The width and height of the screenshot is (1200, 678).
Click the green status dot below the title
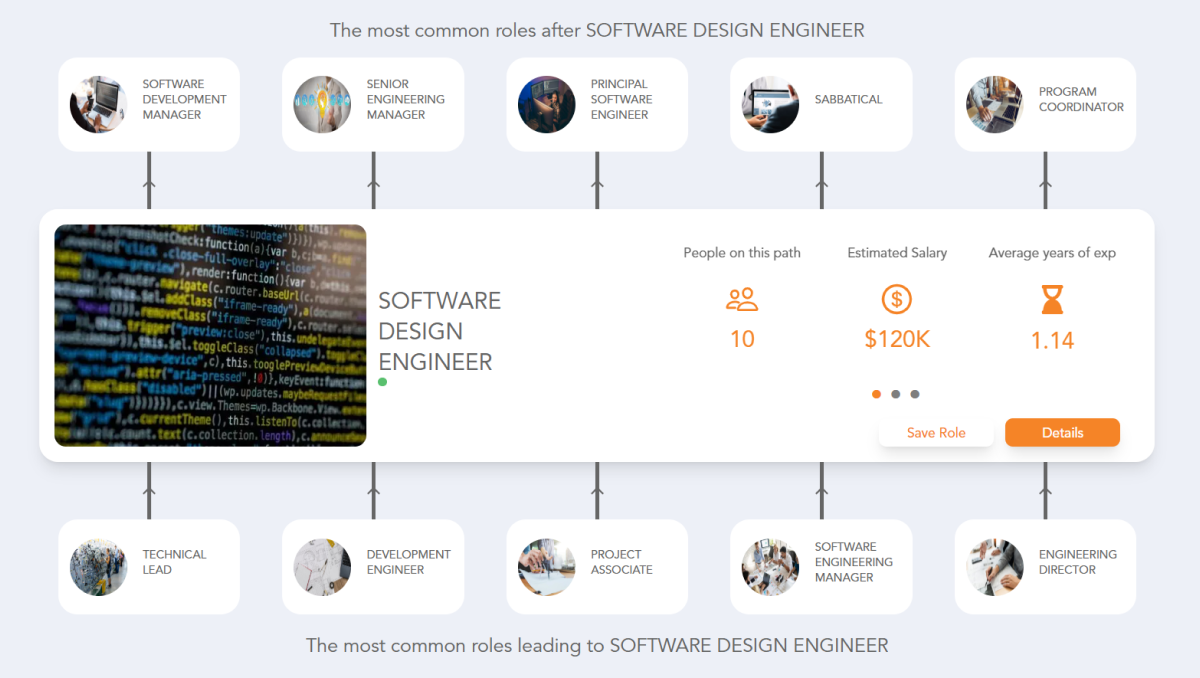pos(382,381)
